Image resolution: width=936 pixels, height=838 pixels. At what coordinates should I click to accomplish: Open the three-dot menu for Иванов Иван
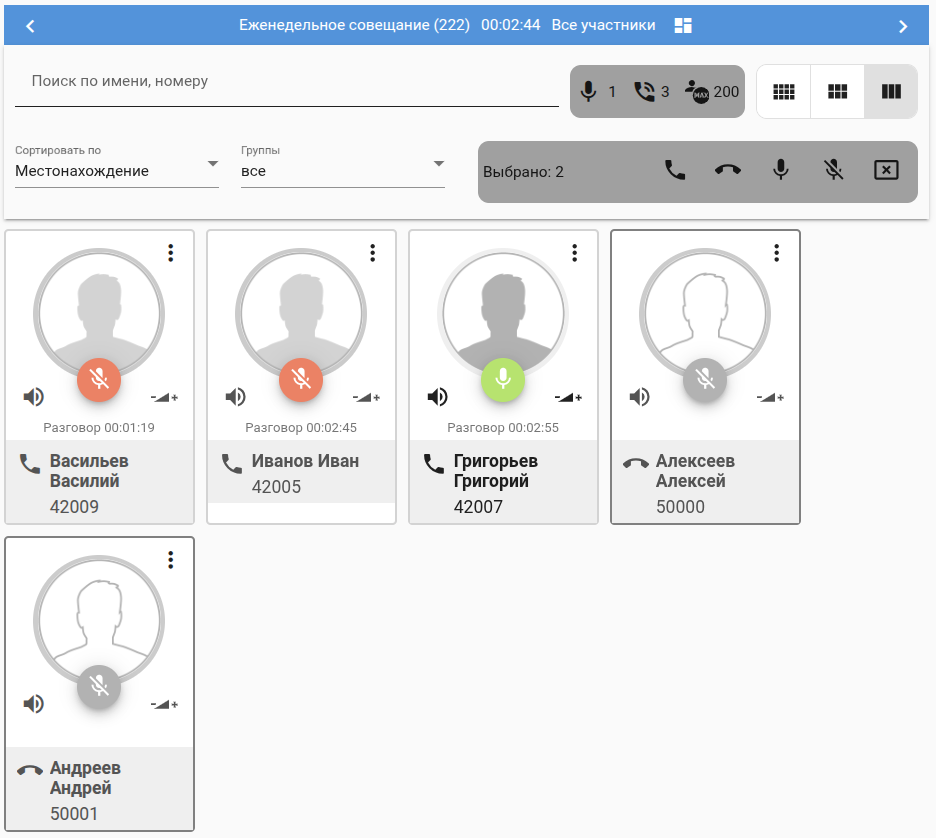372,253
